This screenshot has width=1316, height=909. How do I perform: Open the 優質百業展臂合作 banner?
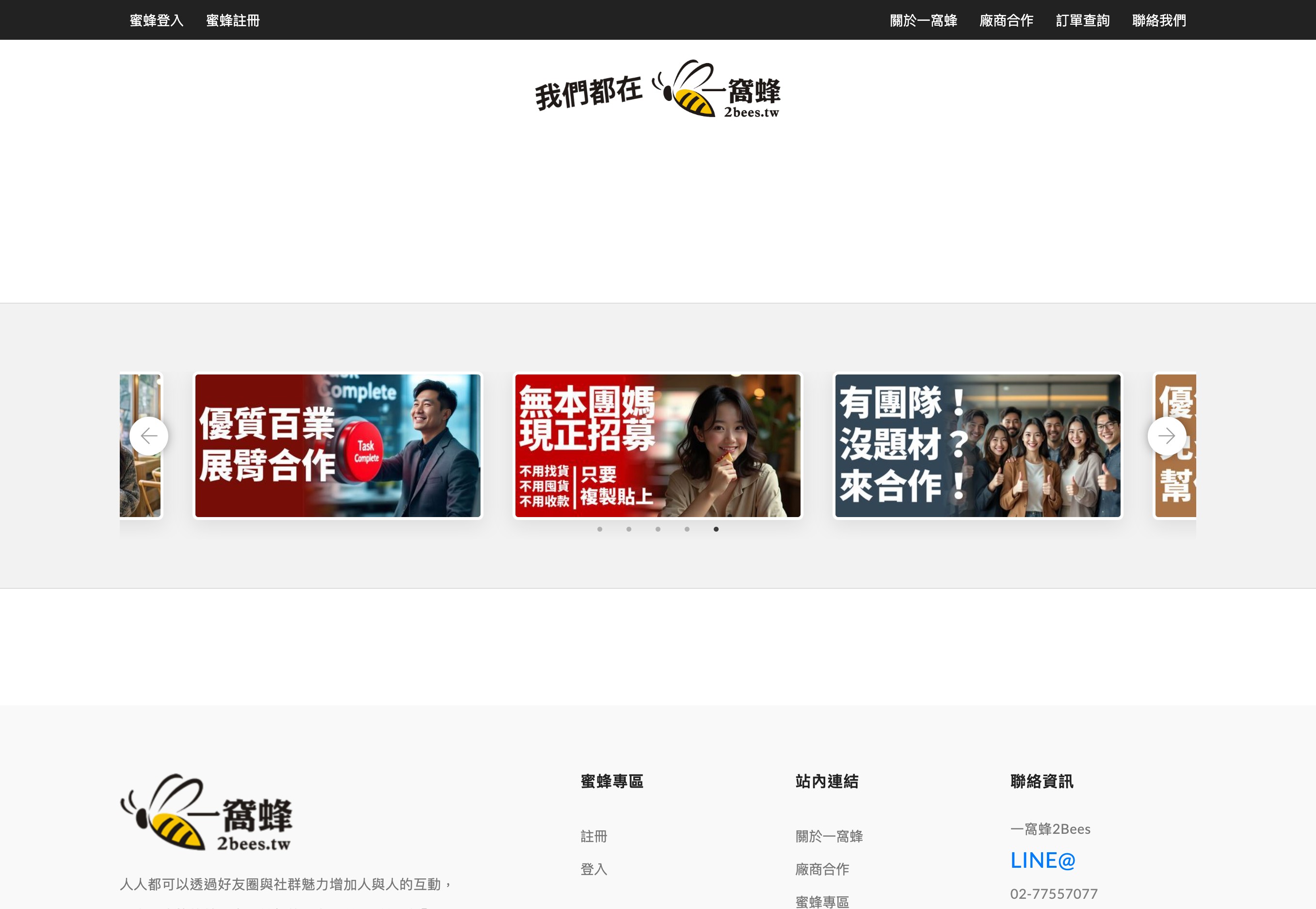point(337,445)
